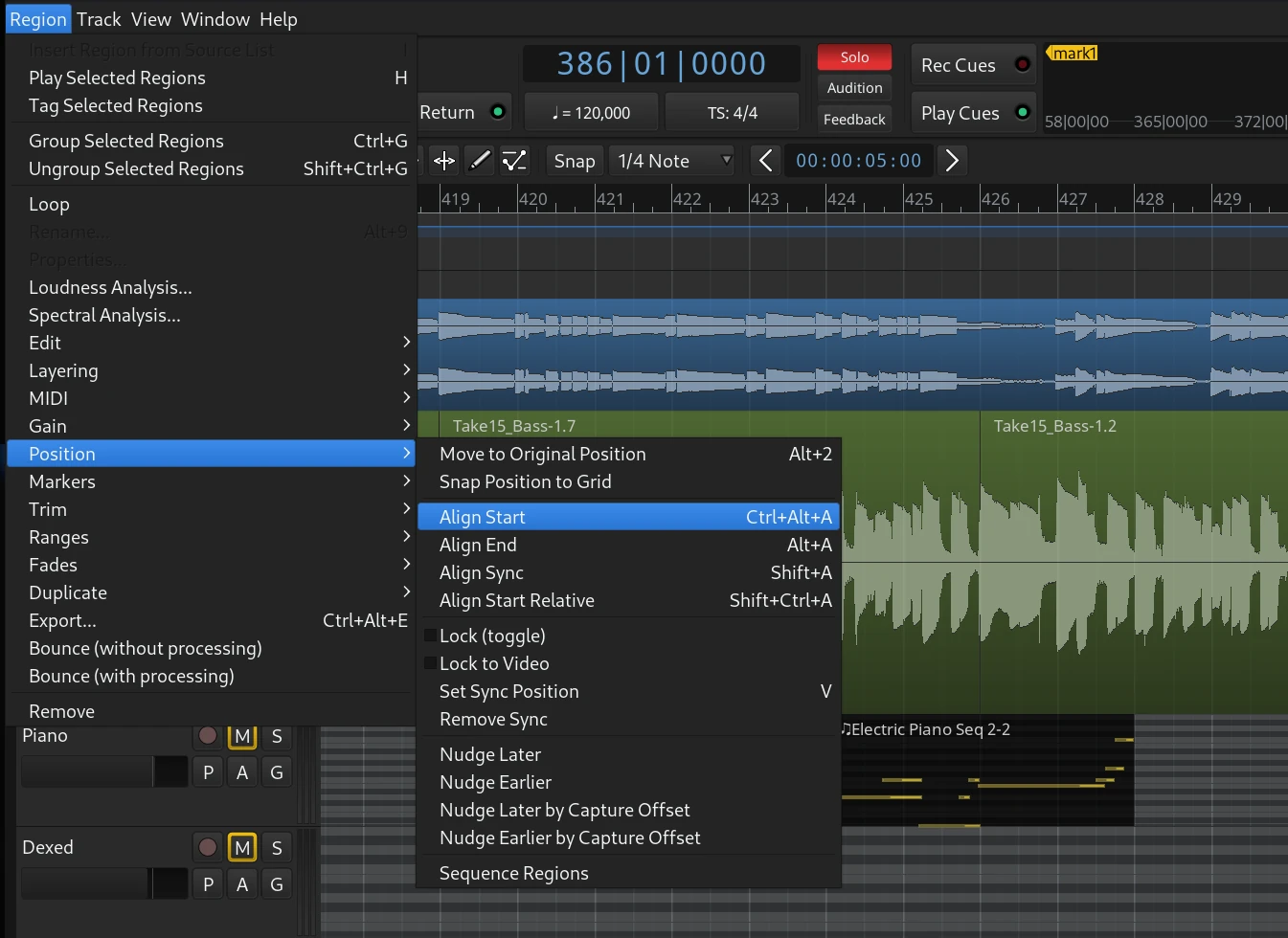1288x938 pixels.
Task: Select Group Selected Regions
Action: pyautogui.click(x=211, y=141)
